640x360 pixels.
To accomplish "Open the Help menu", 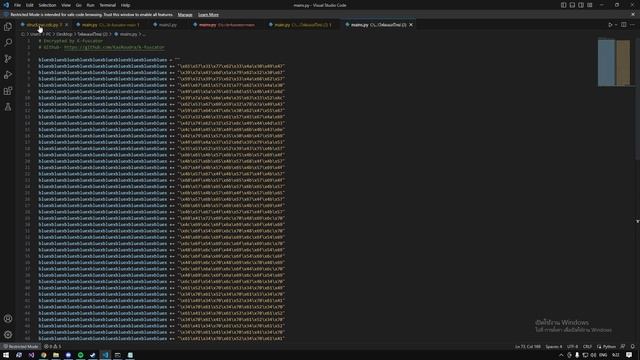I will pyautogui.click(x=125, y=5).
